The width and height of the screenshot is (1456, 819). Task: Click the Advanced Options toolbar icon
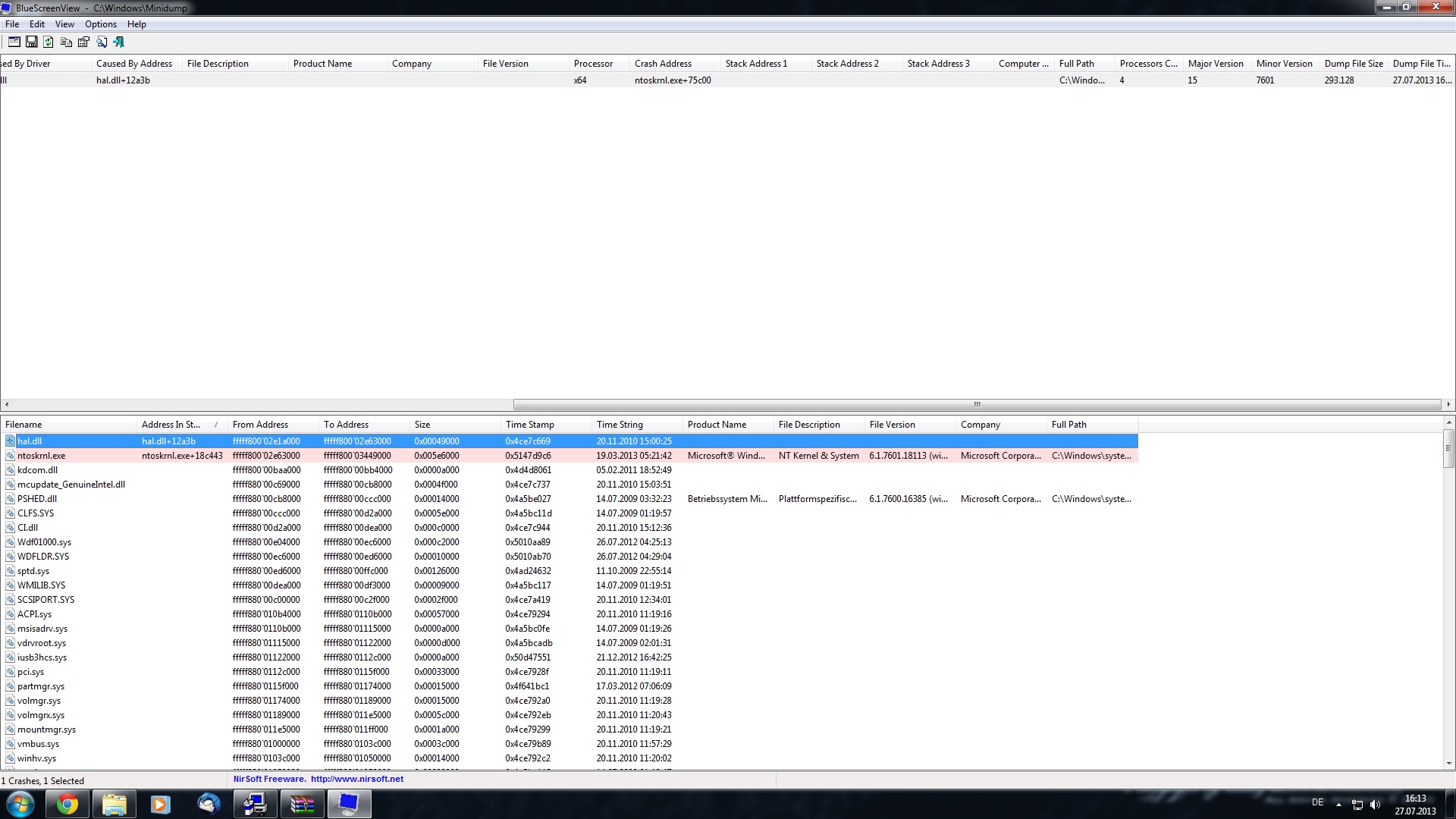[x=14, y=42]
